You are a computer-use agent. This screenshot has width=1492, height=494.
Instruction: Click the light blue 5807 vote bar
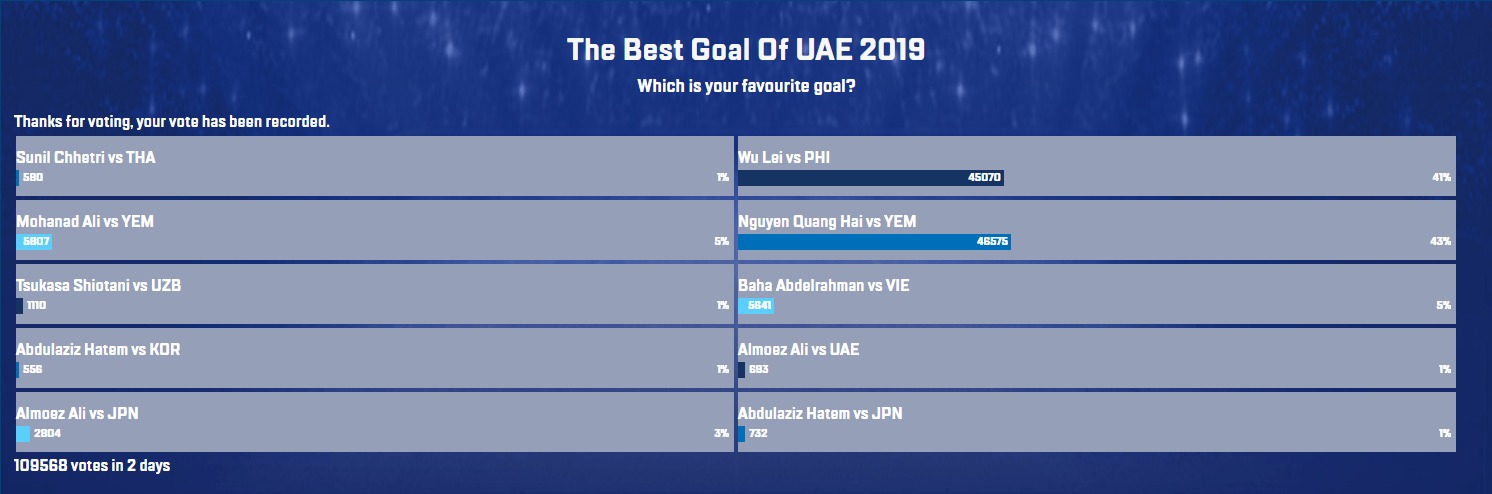tap(34, 242)
